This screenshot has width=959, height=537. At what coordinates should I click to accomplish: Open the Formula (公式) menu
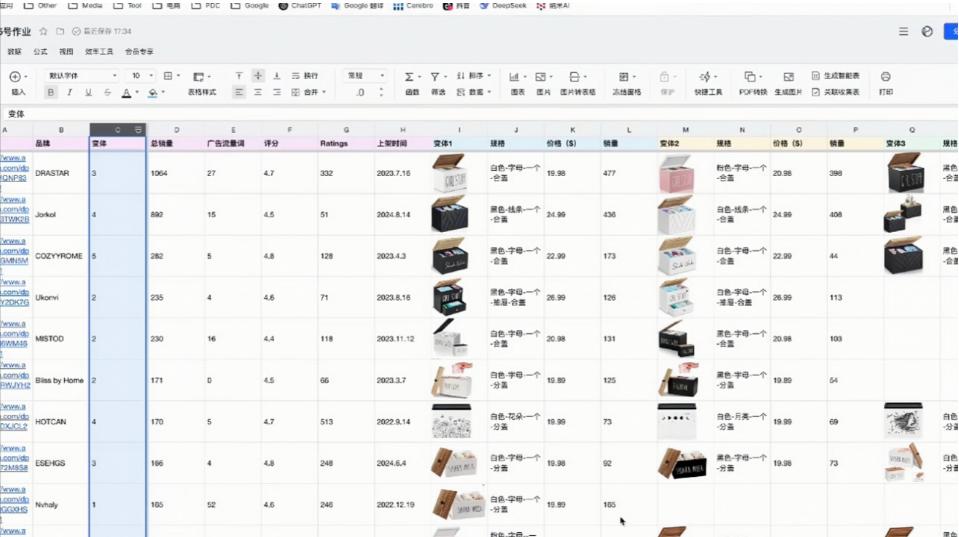tap(40, 52)
